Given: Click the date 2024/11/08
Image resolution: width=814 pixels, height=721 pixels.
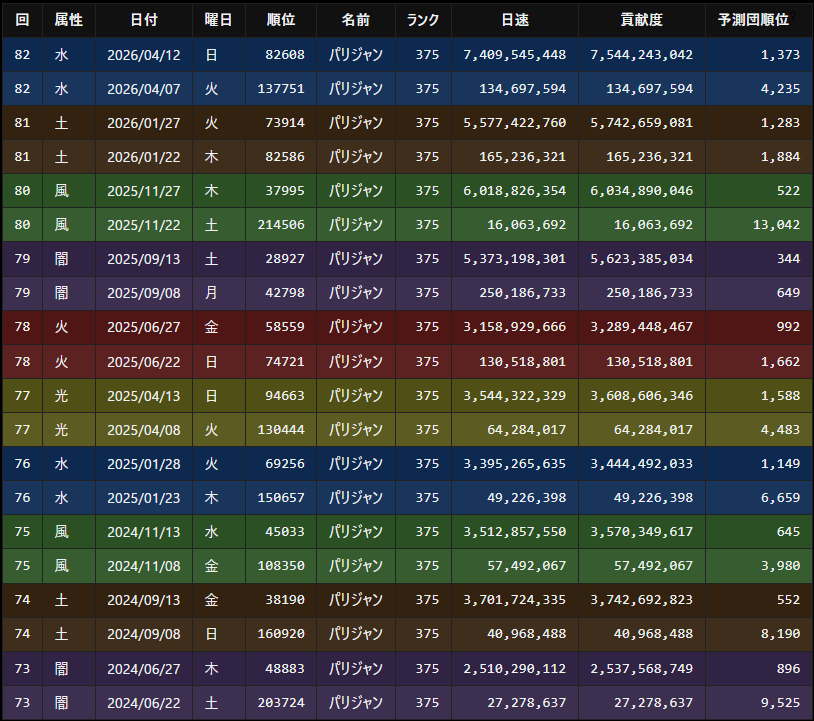Looking at the screenshot, I should tap(144, 566).
